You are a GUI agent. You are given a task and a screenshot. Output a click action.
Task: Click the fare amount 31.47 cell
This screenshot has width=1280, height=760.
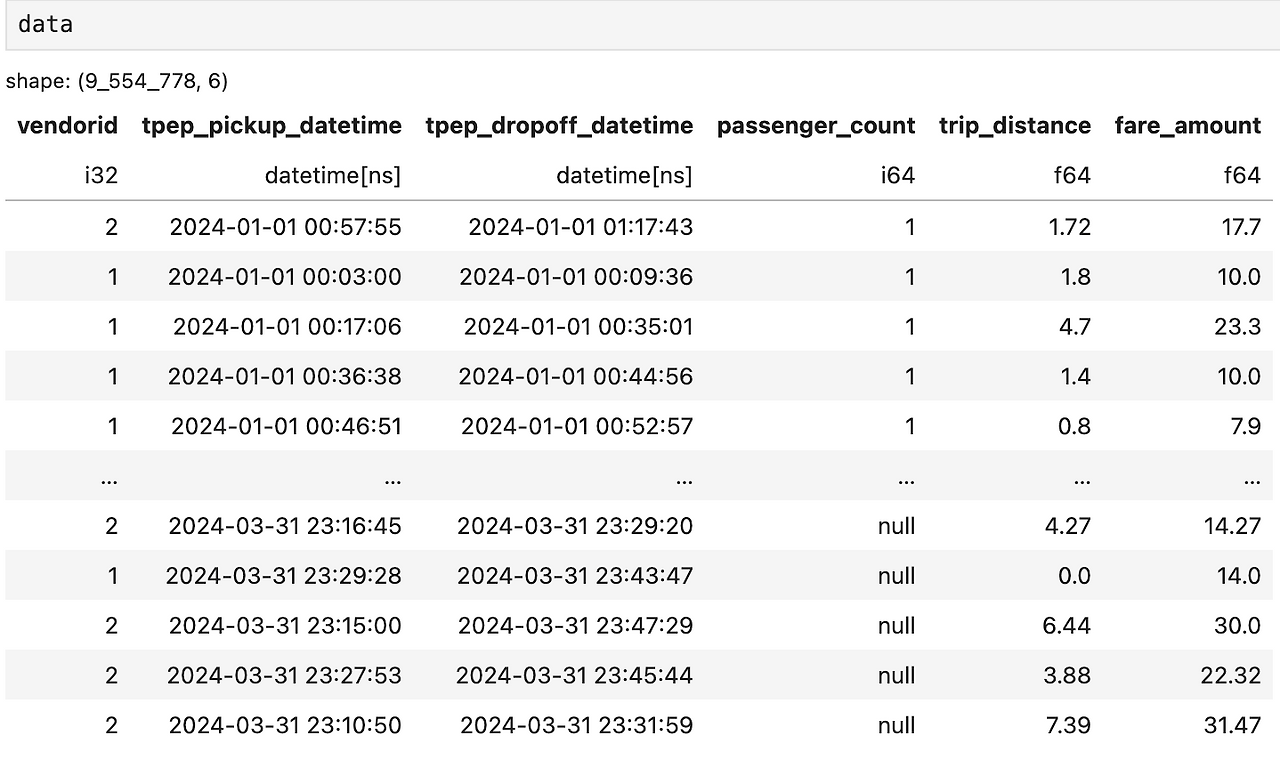click(1232, 725)
